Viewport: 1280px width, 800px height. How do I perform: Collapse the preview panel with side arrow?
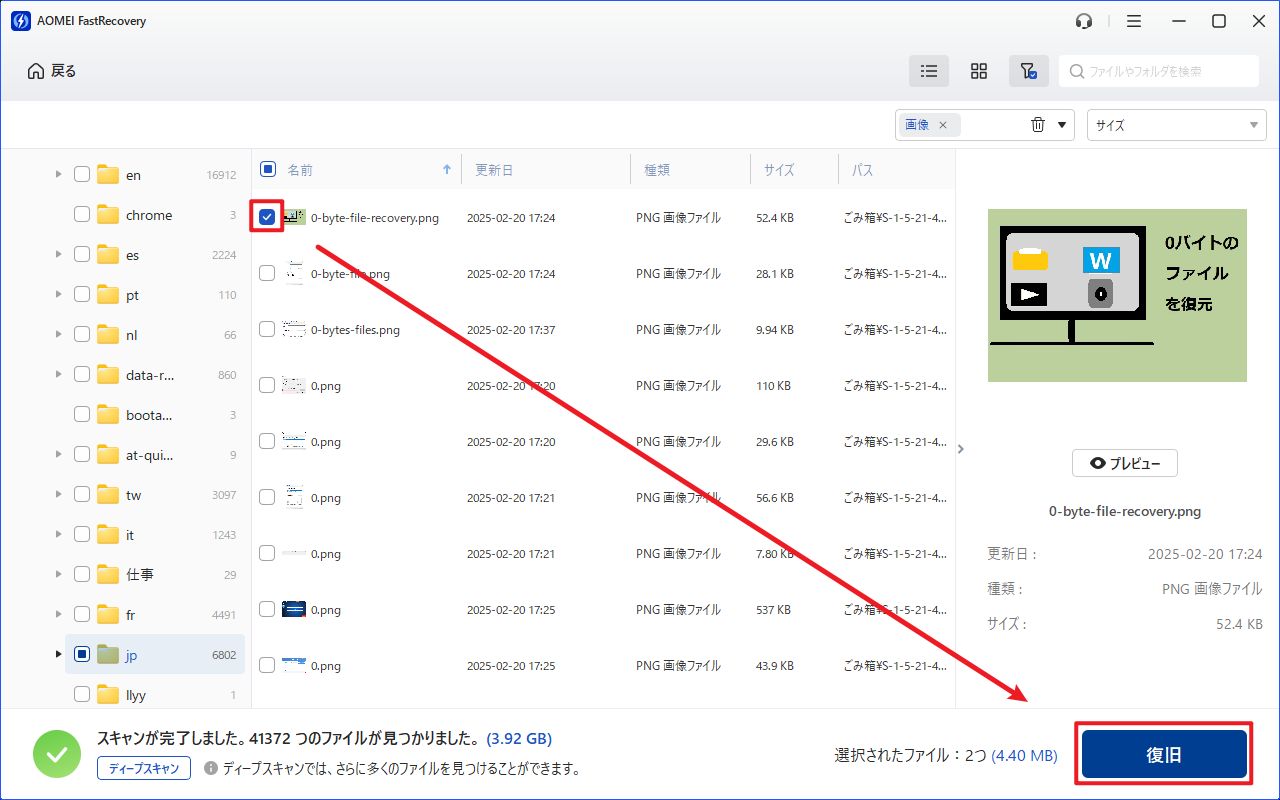point(961,449)
